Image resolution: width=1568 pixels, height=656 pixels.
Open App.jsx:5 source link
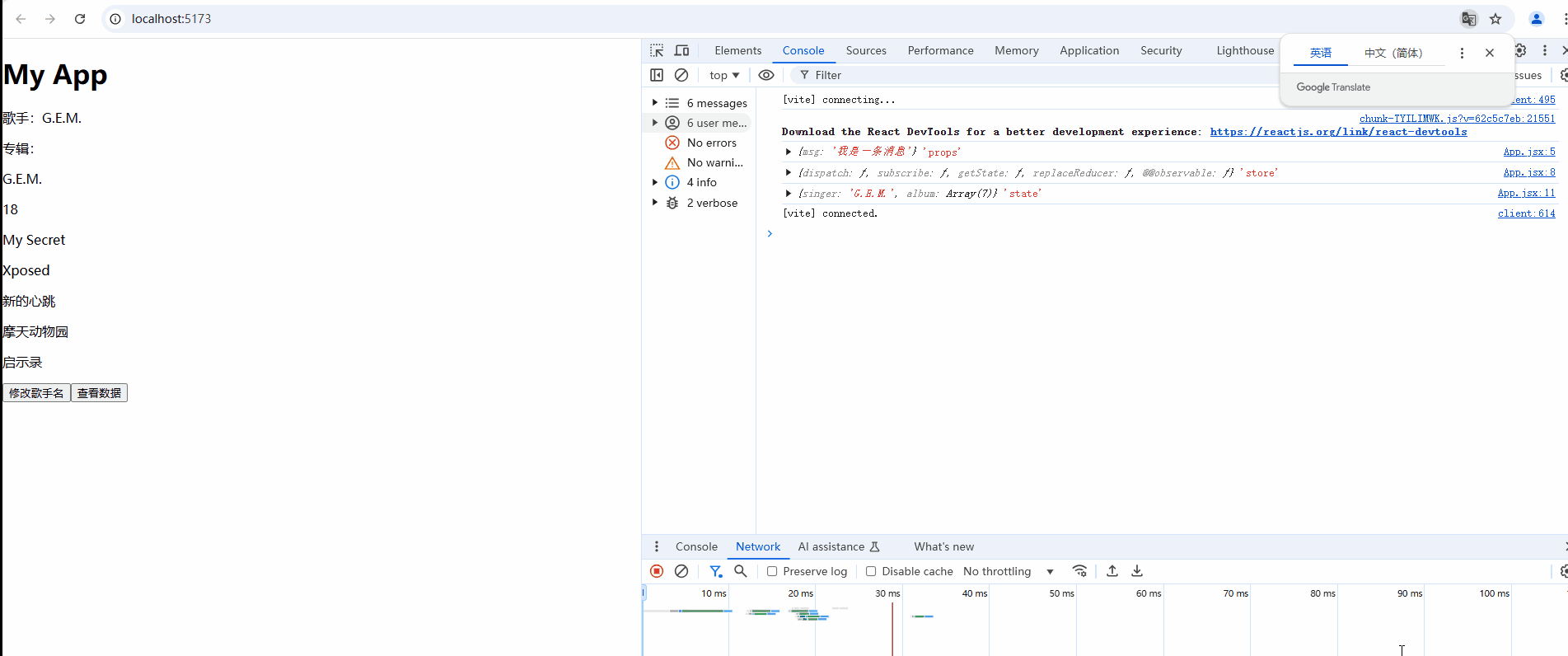point(1529,152)
